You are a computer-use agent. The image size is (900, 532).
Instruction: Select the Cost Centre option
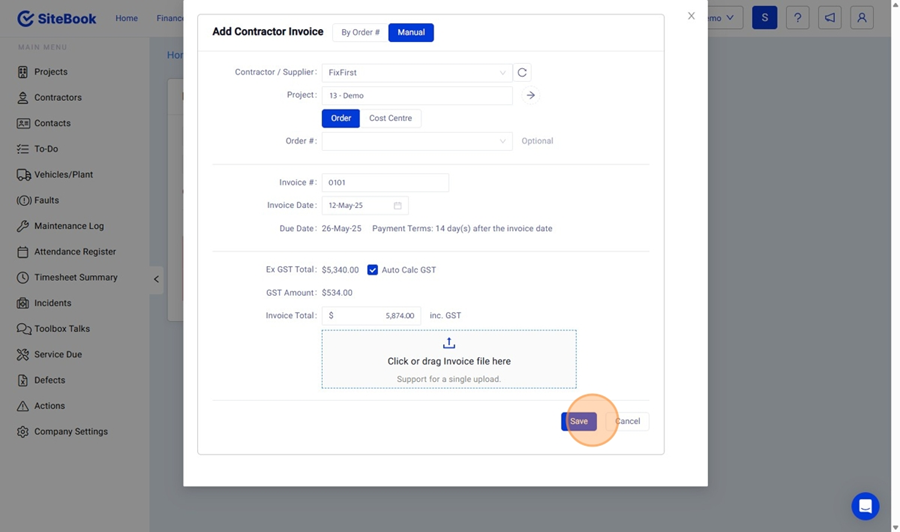[x=390, y=118]
